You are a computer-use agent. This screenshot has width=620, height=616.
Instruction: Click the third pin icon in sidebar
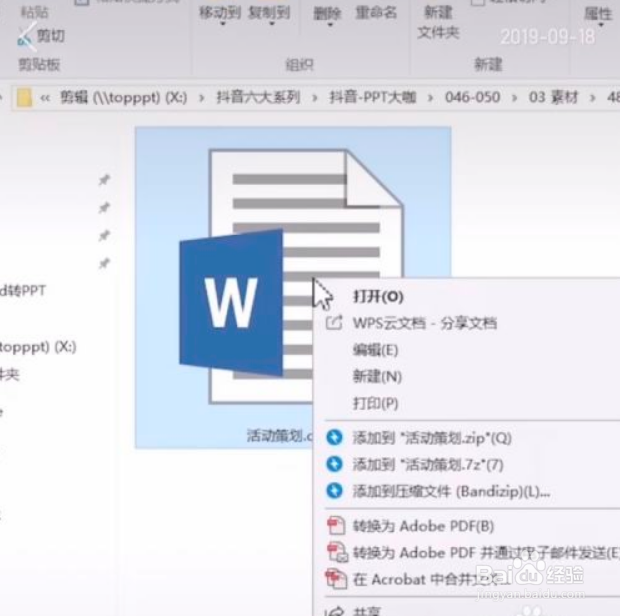click(x=104, y=236)
